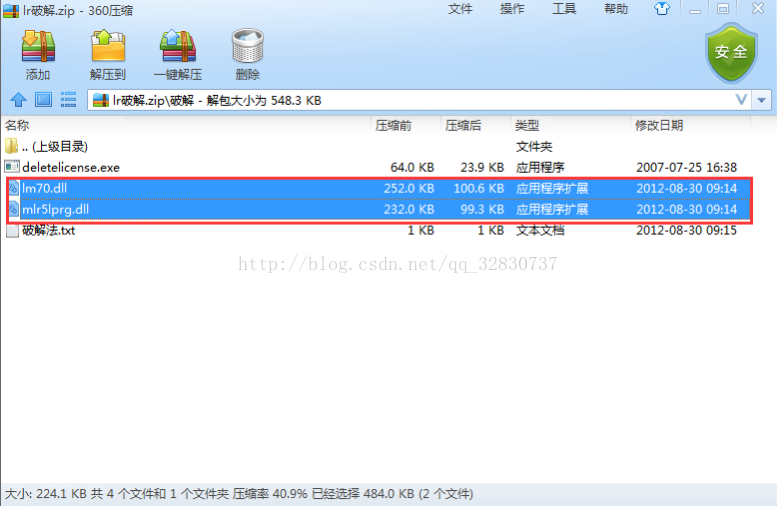Sort by 压缩后 column header

[463, 125]
